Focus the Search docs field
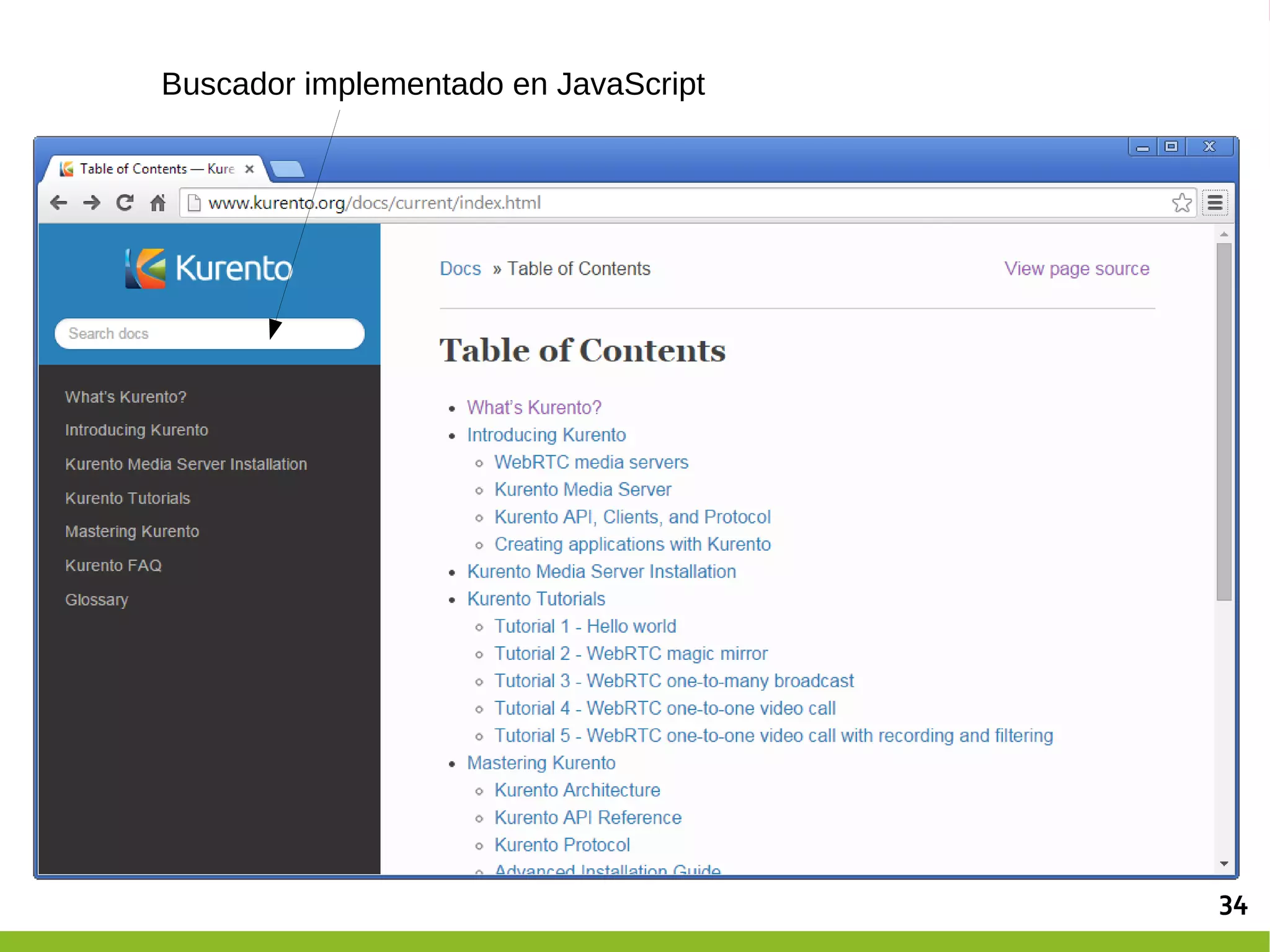The height and width of the screenshot is (952, 1270). pyautogui.click(x=210, y=334)
